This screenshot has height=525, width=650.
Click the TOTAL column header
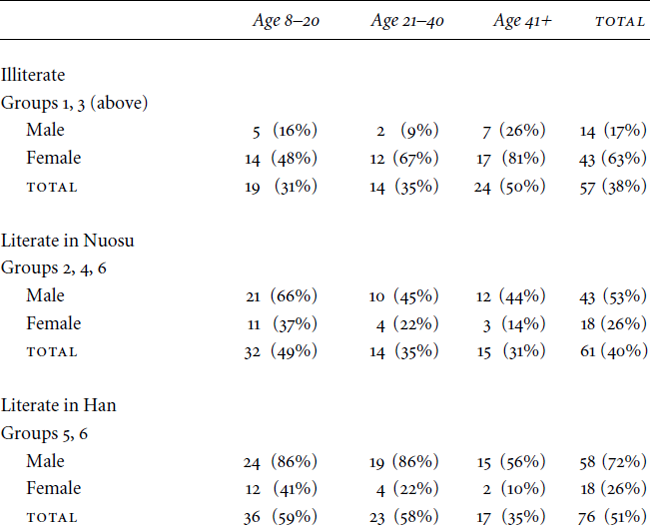point(620,22)
